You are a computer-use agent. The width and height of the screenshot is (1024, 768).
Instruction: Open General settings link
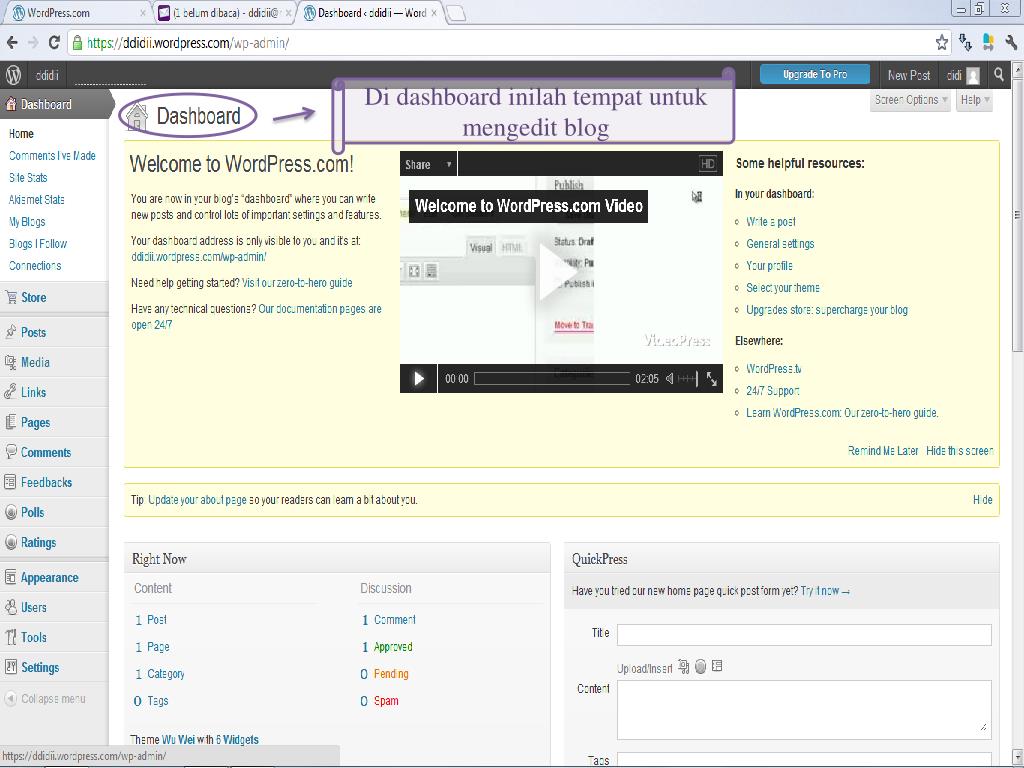pyautogui.click(x=780, y=244)
